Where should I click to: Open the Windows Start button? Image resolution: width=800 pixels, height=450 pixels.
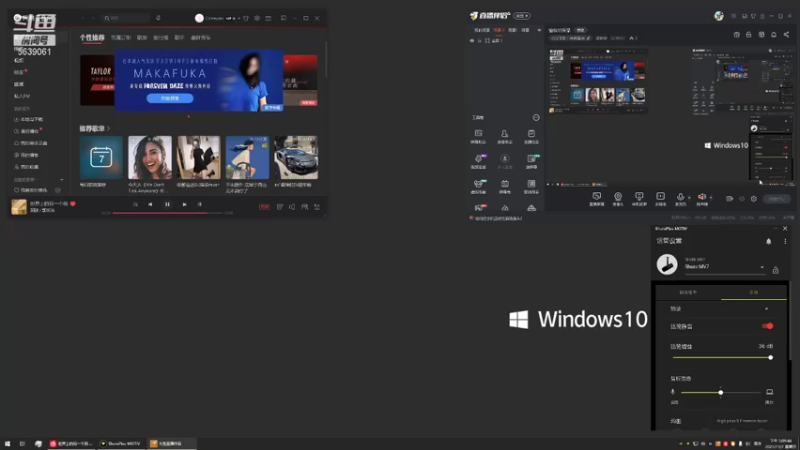click(7, 444)
